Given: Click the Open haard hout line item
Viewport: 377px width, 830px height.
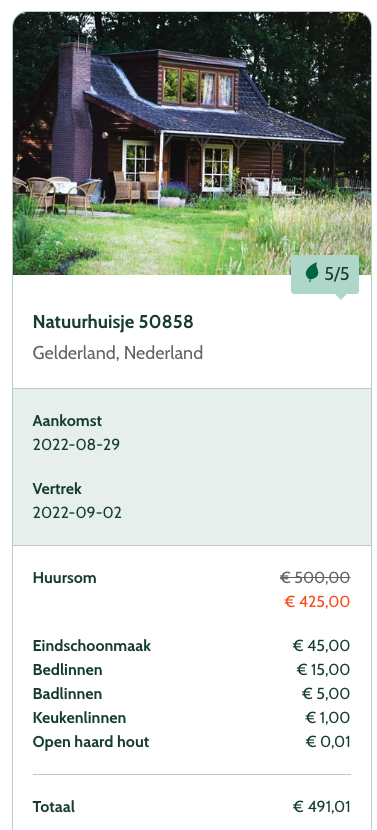Looking at the screenshot, I should tap(192, 742).
